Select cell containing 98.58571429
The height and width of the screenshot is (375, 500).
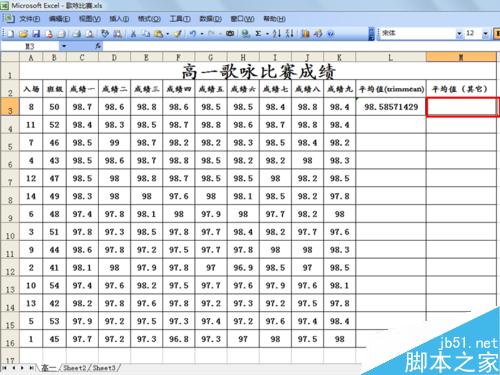click(391, 107)
